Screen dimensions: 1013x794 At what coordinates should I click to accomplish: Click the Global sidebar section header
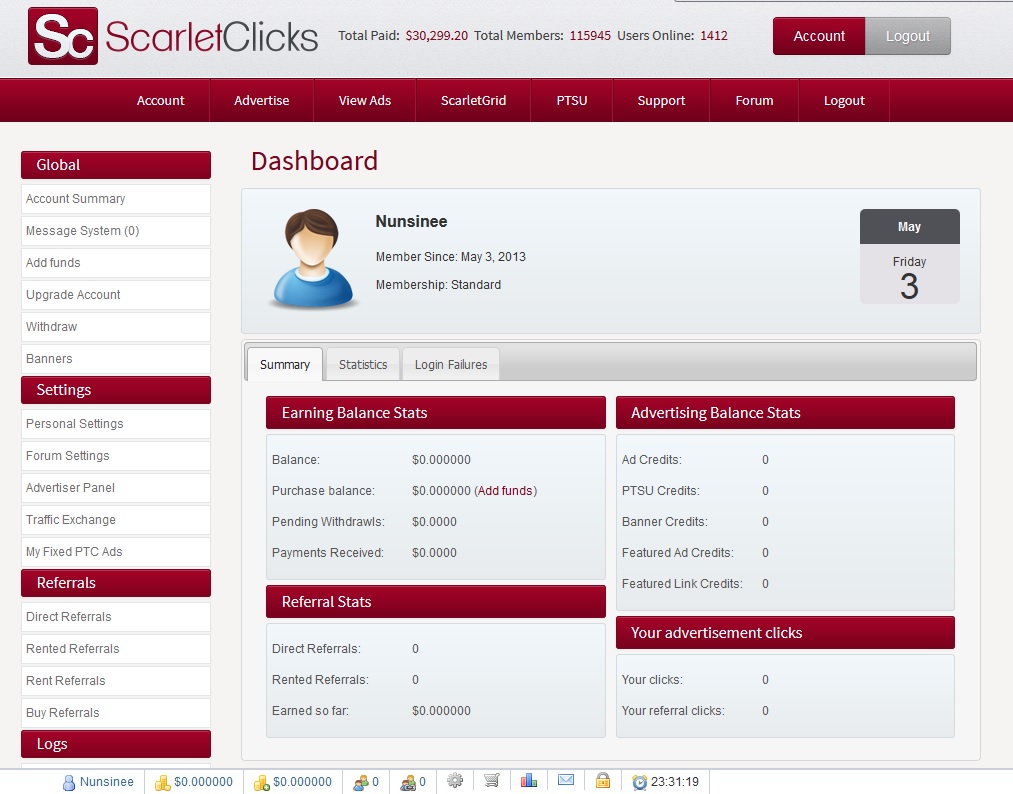[116, 165]
